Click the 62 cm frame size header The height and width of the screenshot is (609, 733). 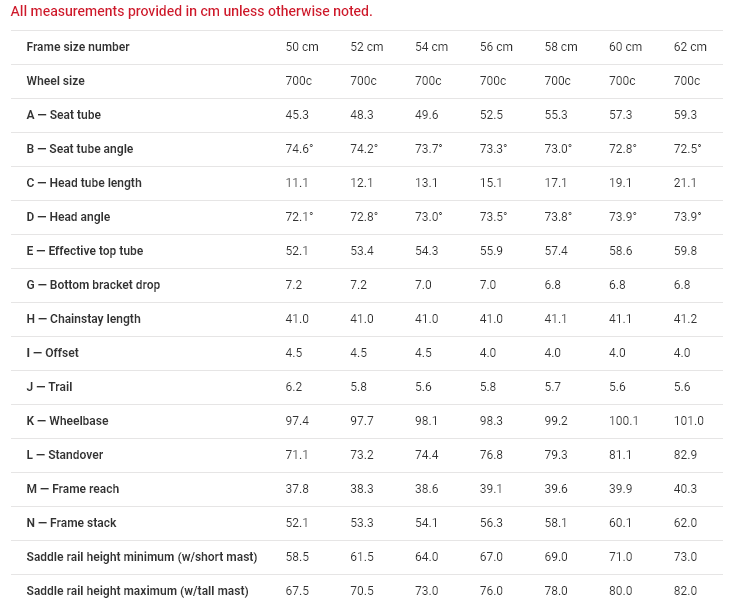pyautogui.click(x=690, y=47)
